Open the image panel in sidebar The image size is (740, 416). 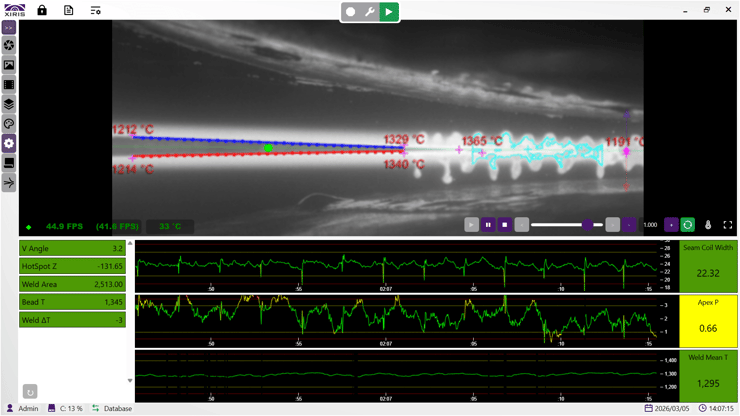tap(9, 65)
